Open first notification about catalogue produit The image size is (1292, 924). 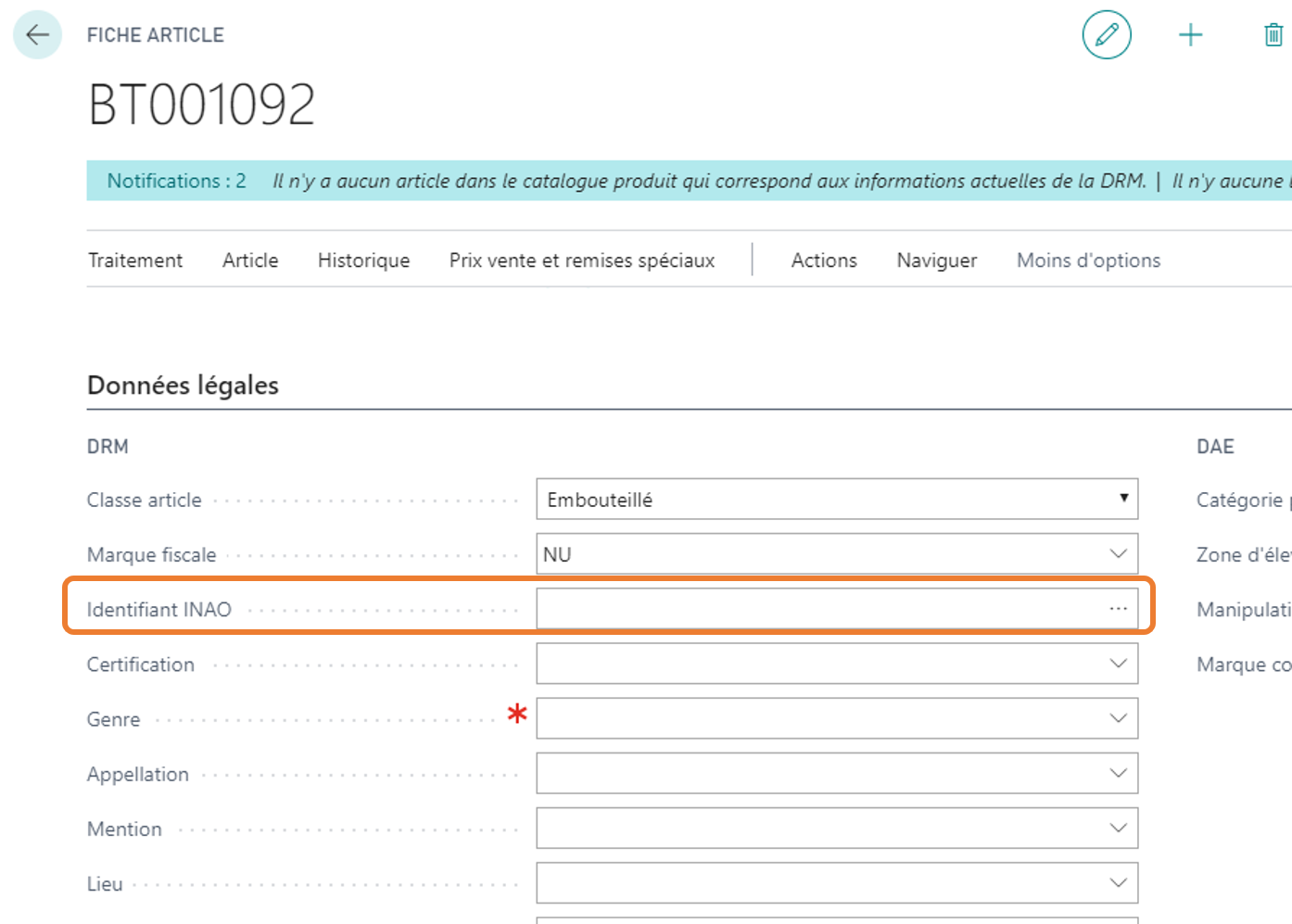pyautogui.click(x=709, y=181)
